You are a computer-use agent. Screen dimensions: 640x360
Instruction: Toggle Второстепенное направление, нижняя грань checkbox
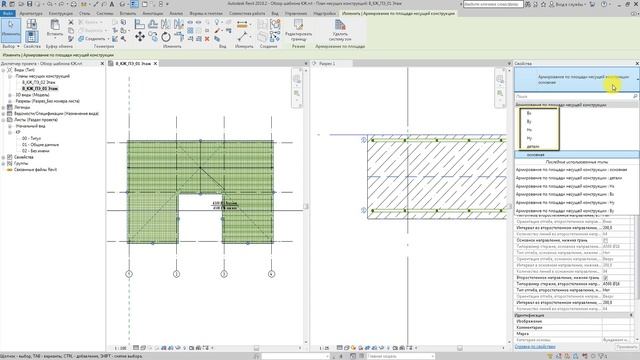[x=605, y=278]
